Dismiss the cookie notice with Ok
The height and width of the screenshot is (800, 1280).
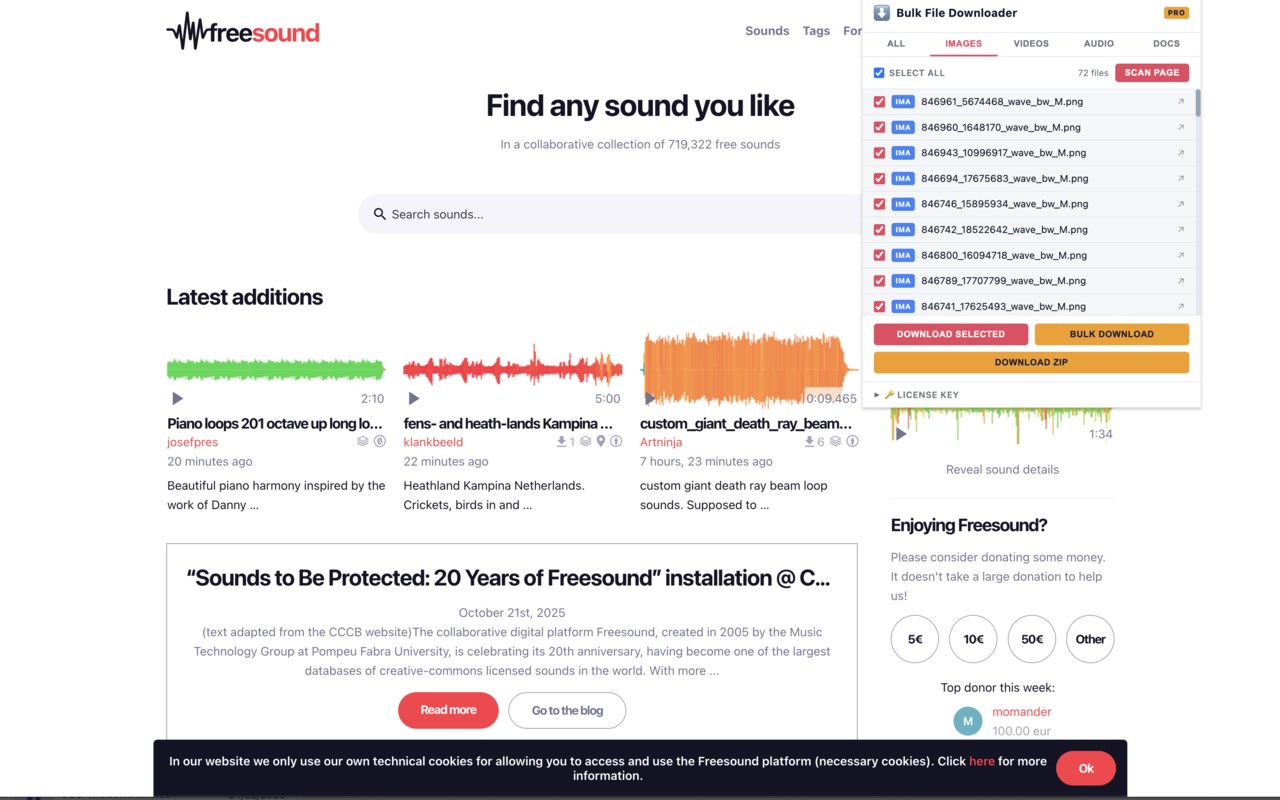point(1086,768)
